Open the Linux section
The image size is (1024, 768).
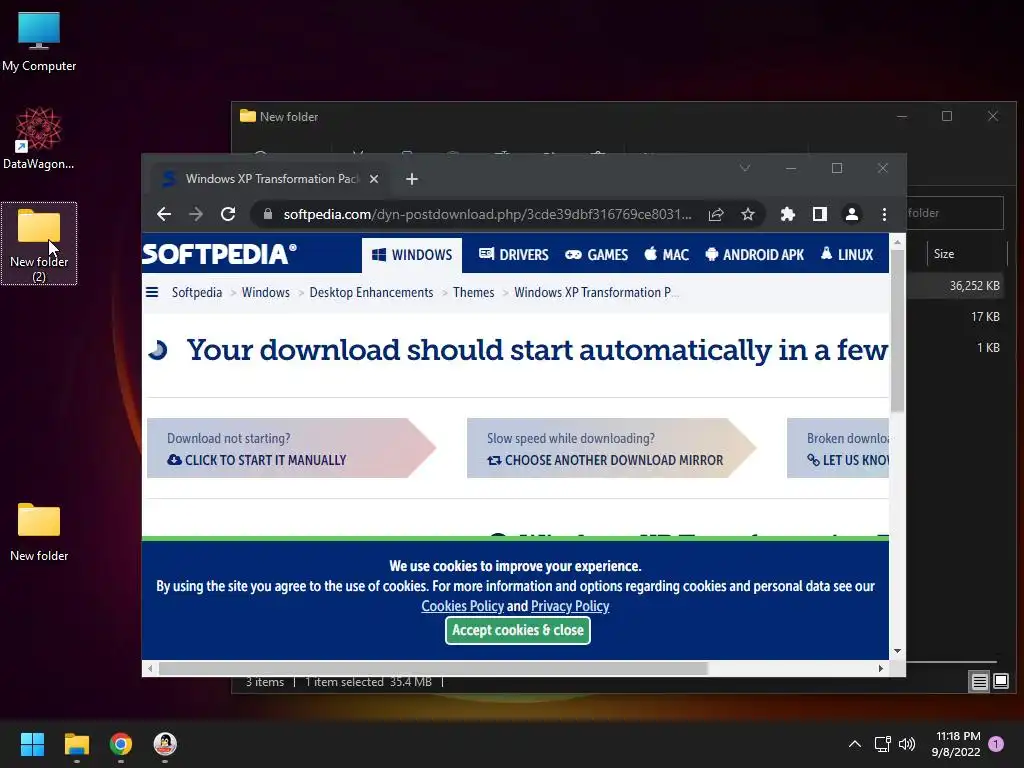click(x=847, y=255)
